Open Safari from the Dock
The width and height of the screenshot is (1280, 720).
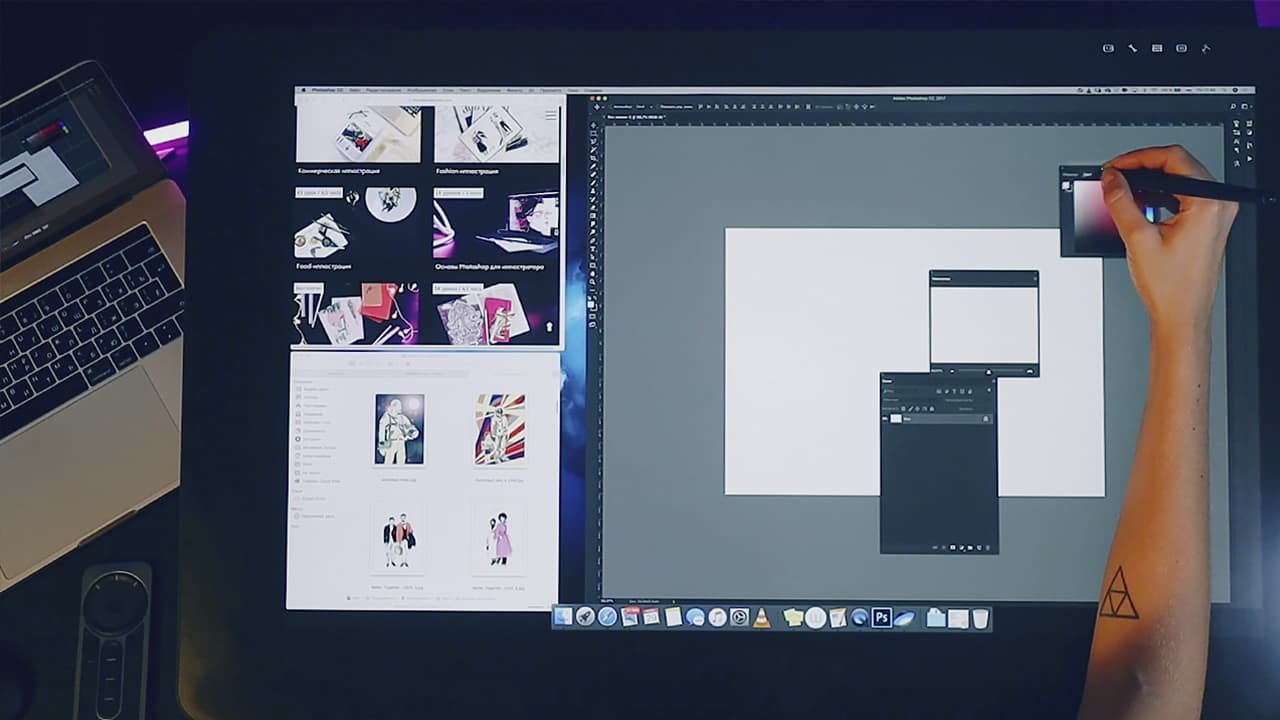(607, 617)
